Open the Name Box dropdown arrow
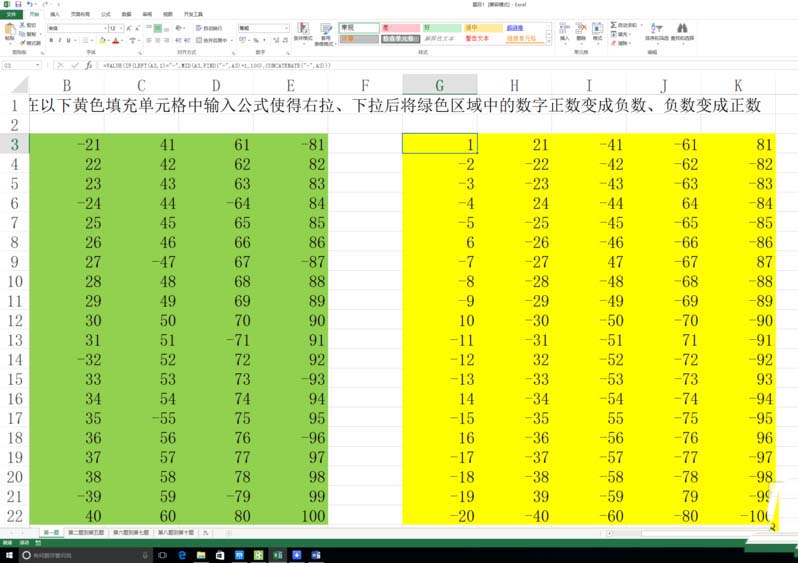 coord(38,65)
